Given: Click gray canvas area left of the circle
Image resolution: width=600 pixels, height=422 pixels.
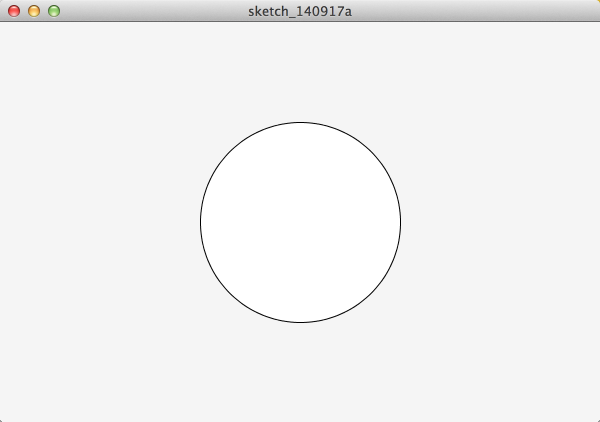Looking at the screenshot, I should 99,222.
